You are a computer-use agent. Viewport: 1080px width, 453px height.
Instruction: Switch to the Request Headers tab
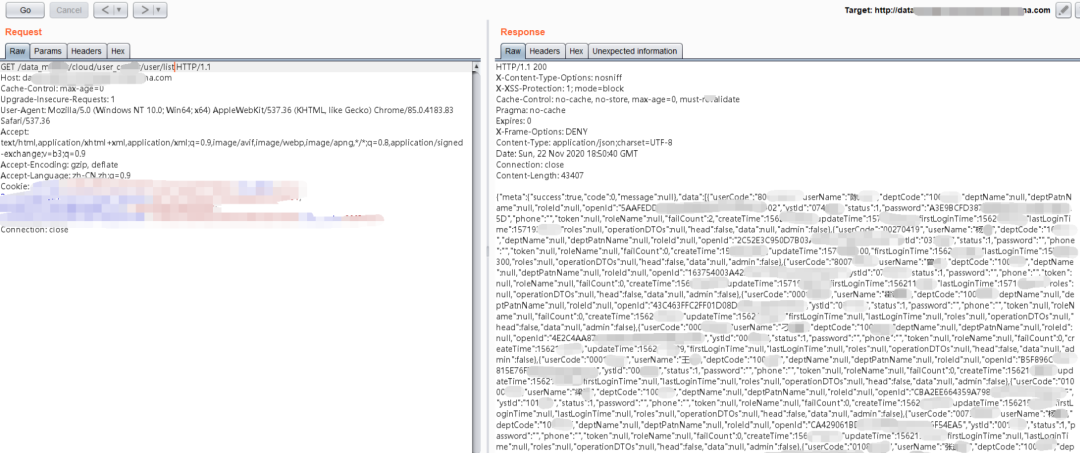click(86, 52)
